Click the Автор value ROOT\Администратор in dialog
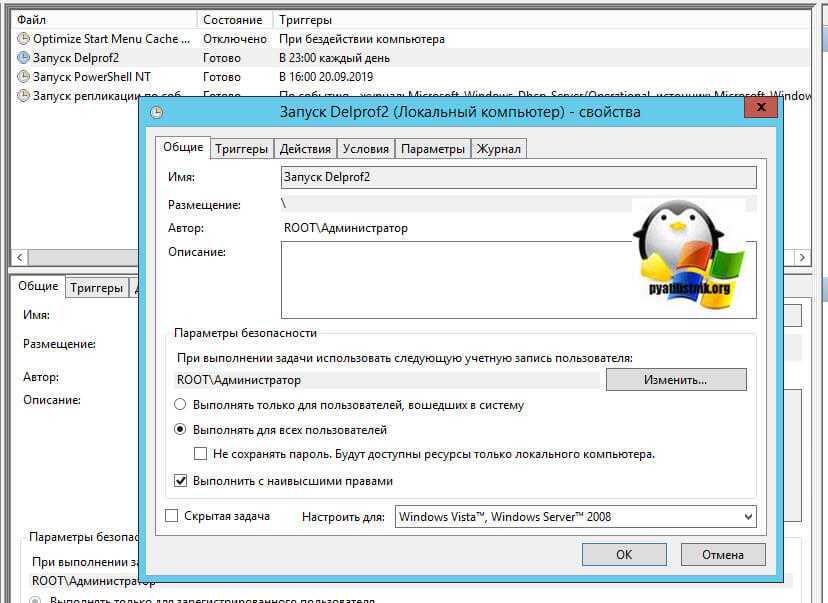The image size is (828, 603). 346,228
